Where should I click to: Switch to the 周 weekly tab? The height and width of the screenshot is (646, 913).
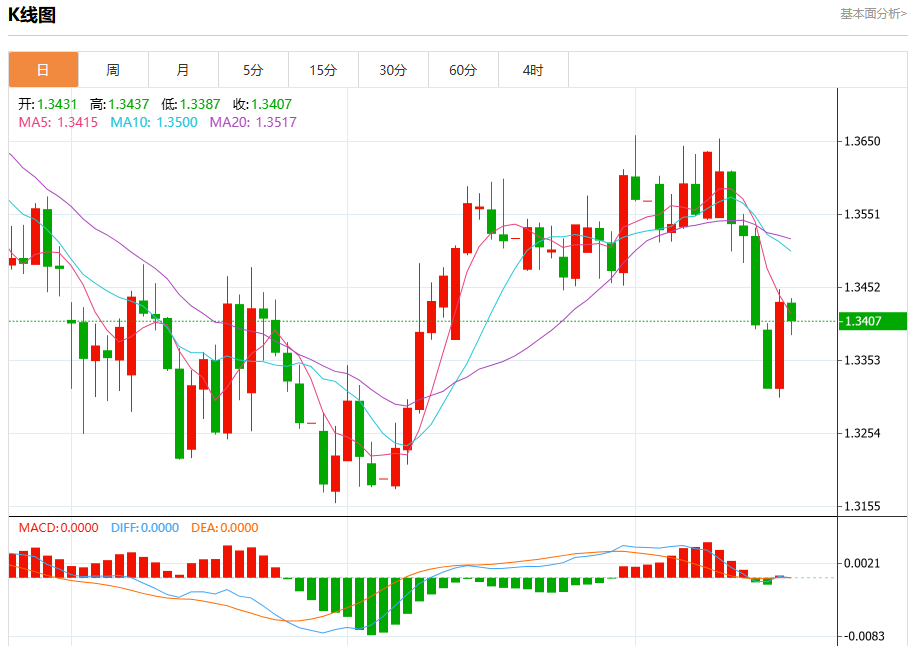(x=114, y=70)
